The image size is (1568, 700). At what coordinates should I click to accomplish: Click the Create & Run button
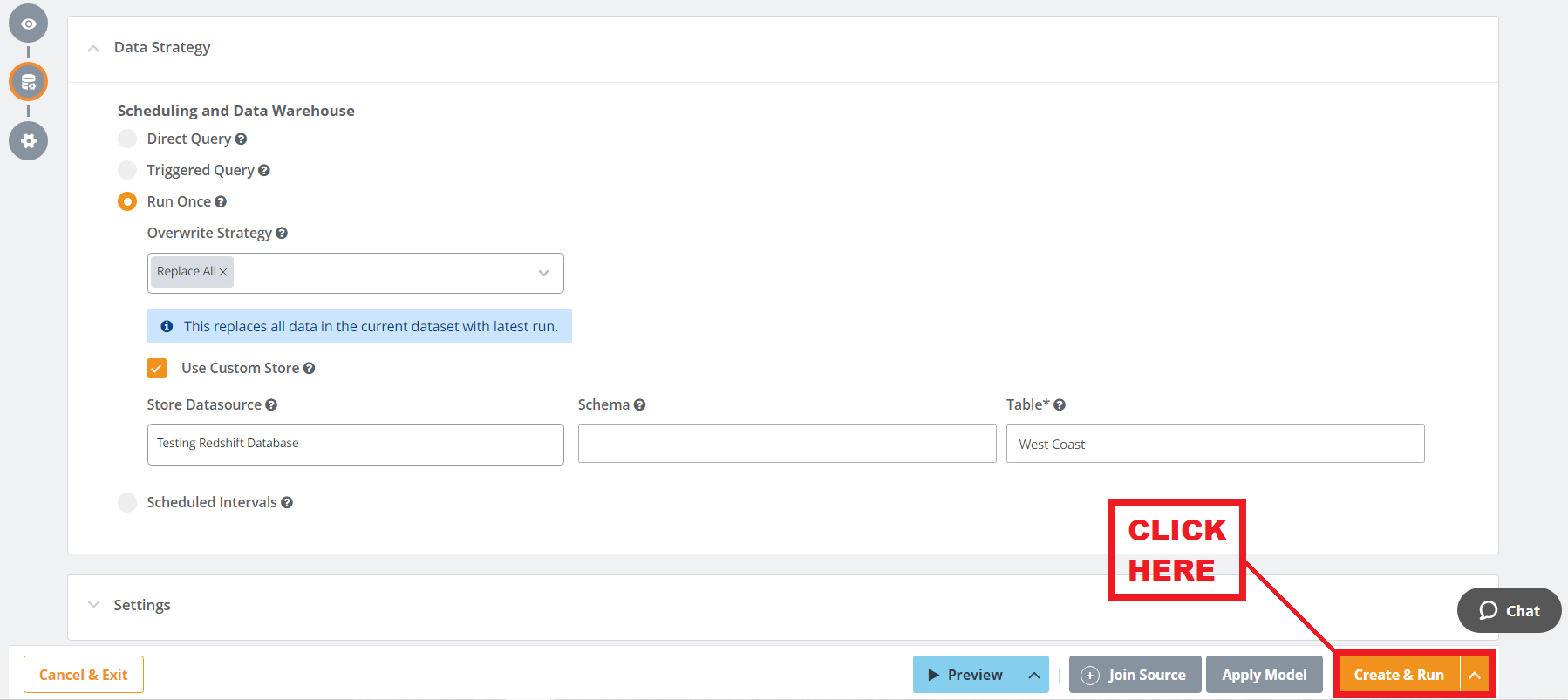click(1398, 675)
